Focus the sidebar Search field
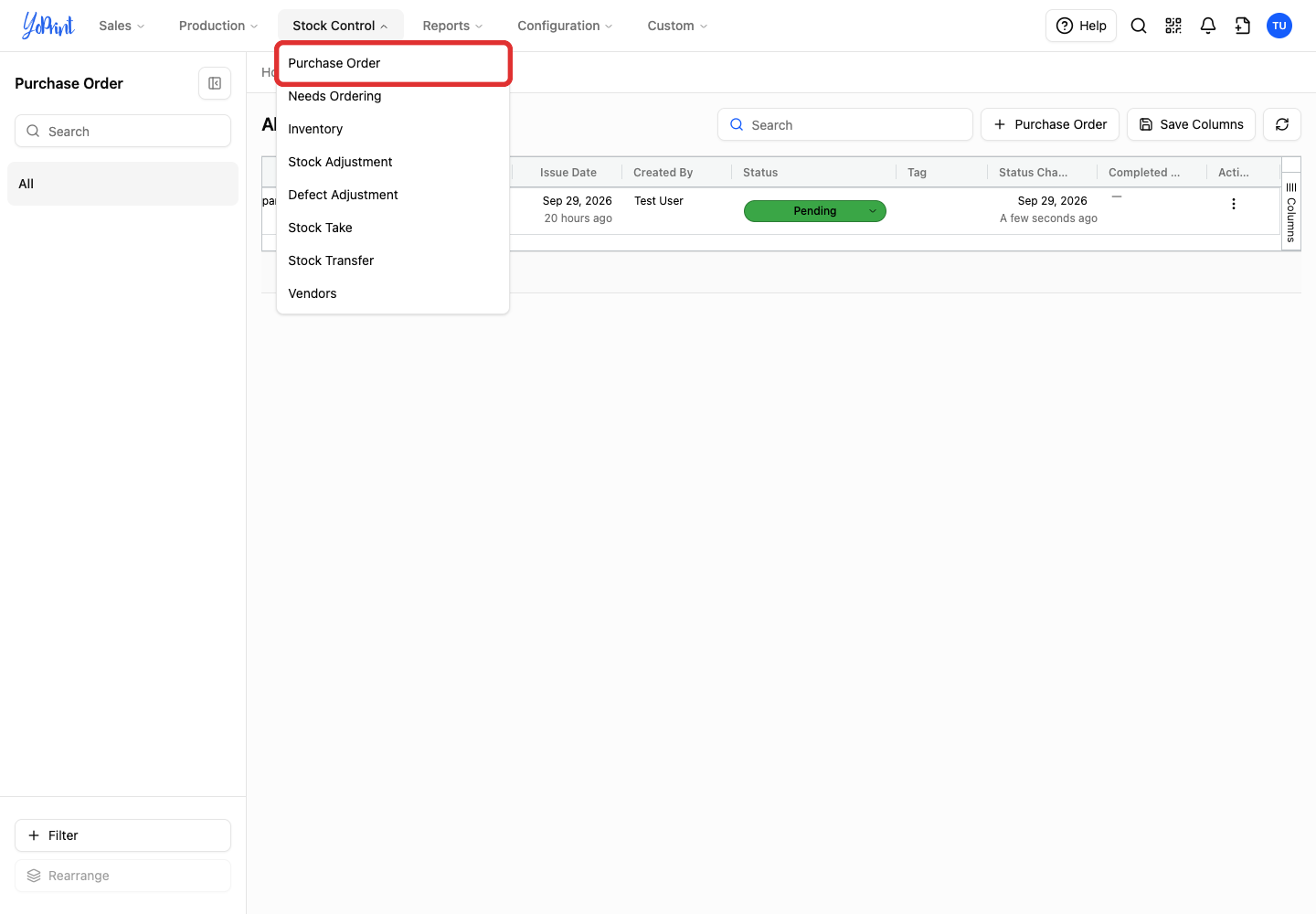The image size is (1316, 914). (122, 131)
